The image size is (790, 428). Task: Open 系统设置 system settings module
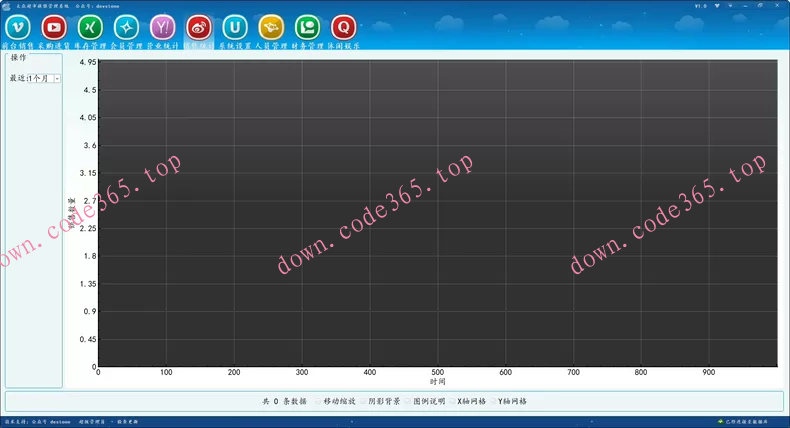click(235, 27)
